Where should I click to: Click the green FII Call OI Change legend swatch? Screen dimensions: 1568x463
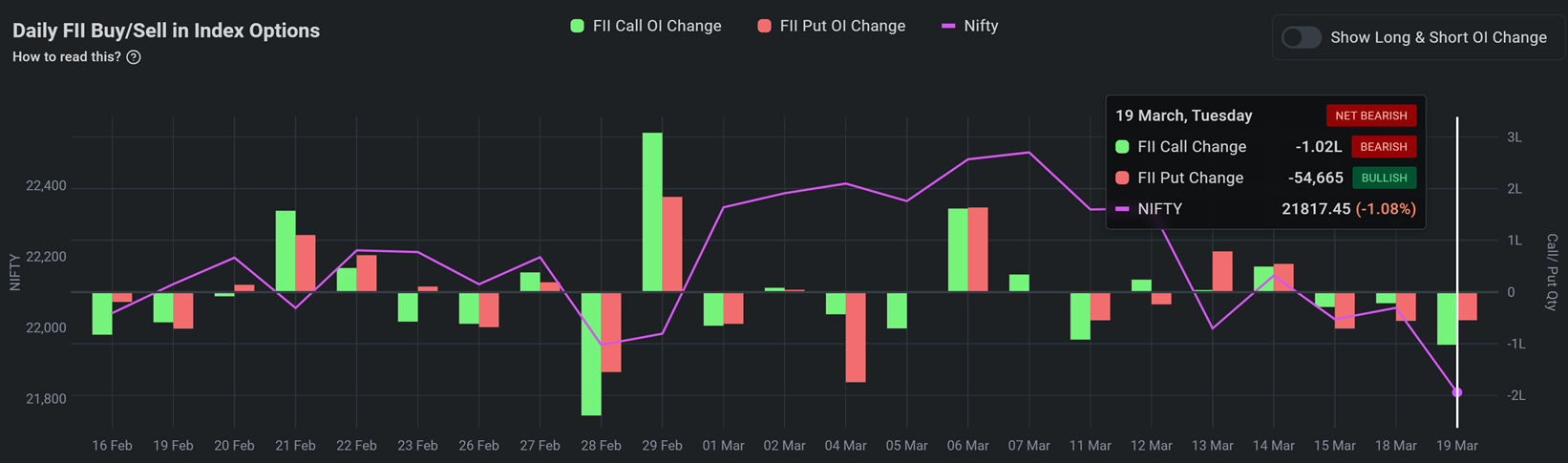[577, 26]
